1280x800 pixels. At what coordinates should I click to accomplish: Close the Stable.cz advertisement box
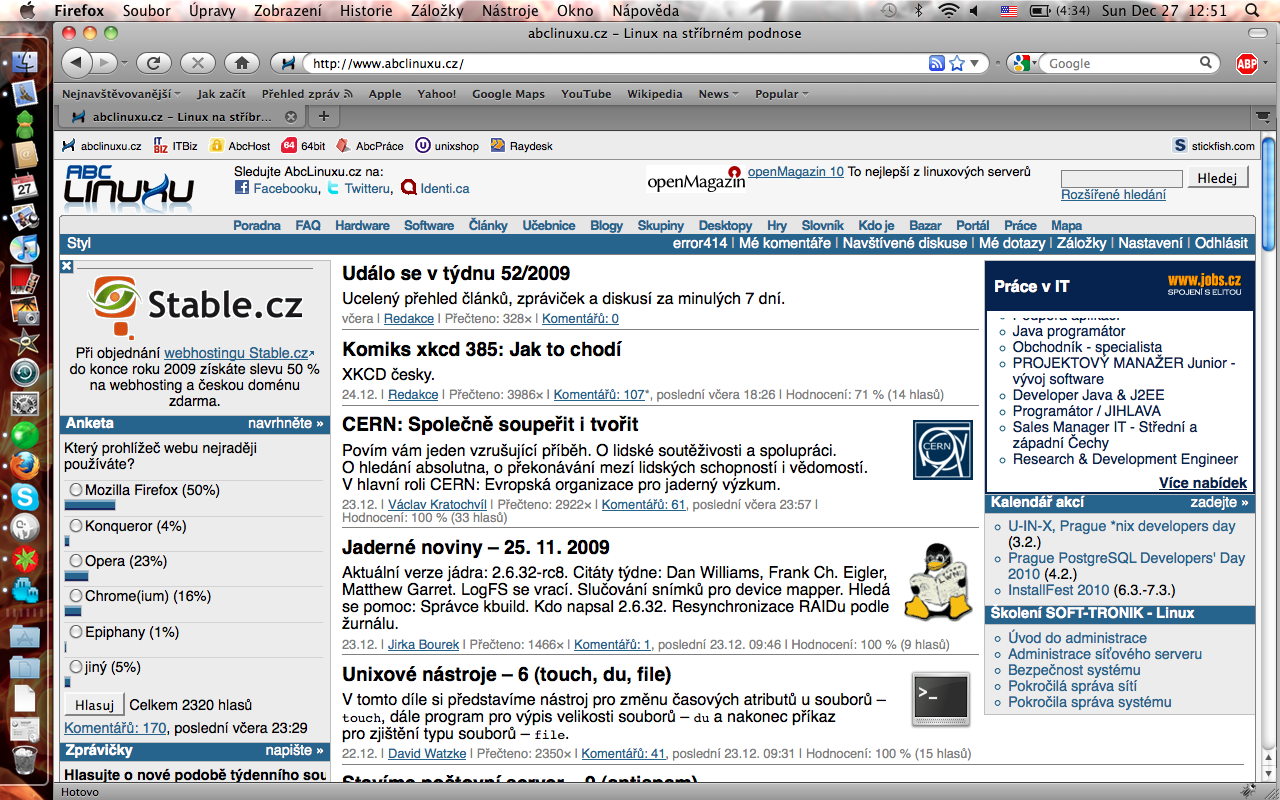(x=66, y=266)
